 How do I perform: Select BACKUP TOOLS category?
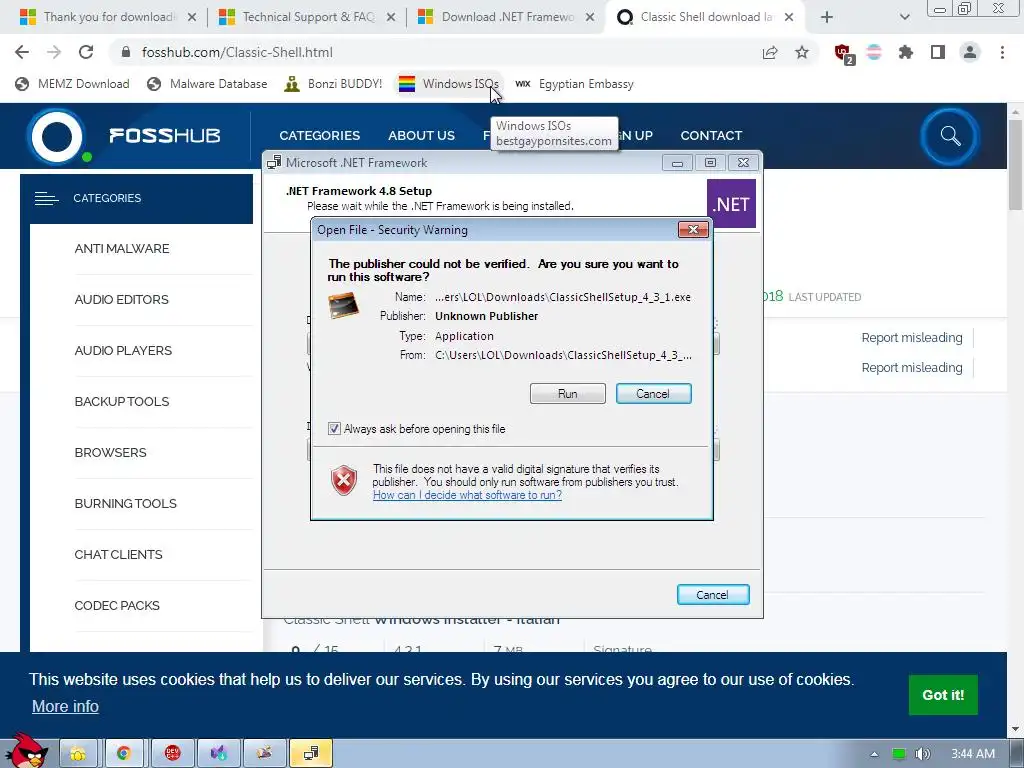tap(121, 402)
